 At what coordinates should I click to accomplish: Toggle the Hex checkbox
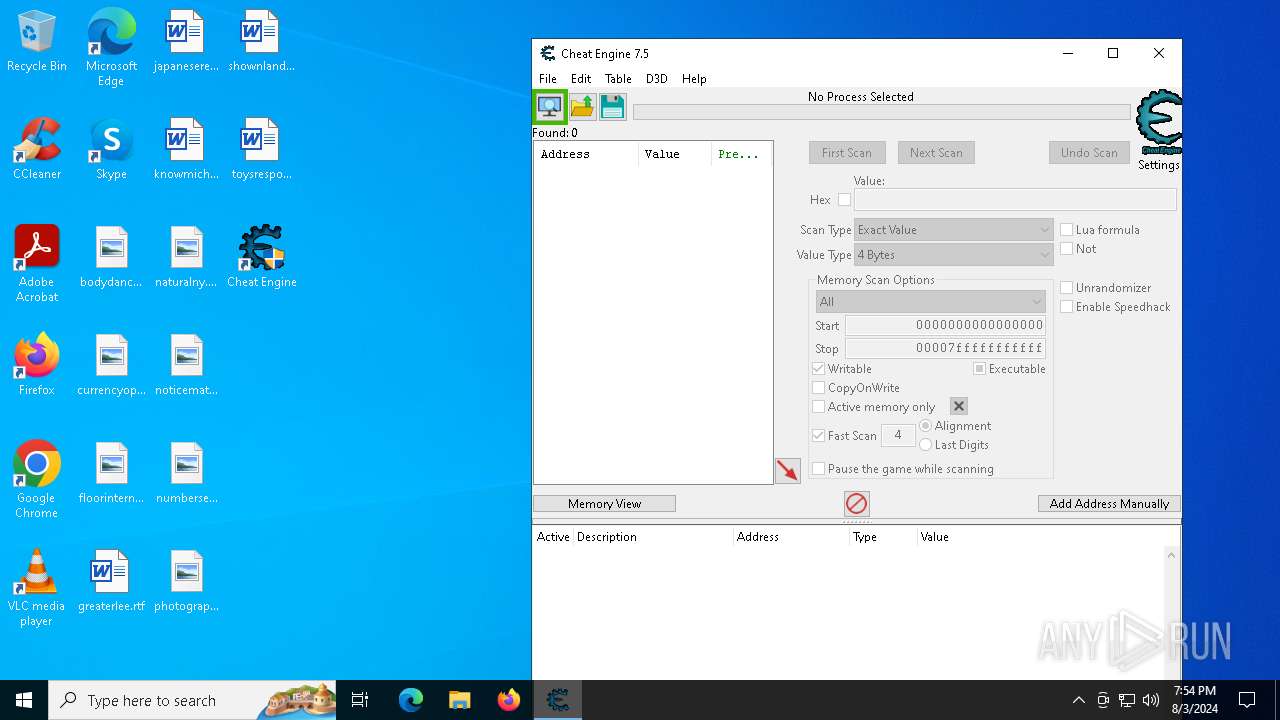844,200
